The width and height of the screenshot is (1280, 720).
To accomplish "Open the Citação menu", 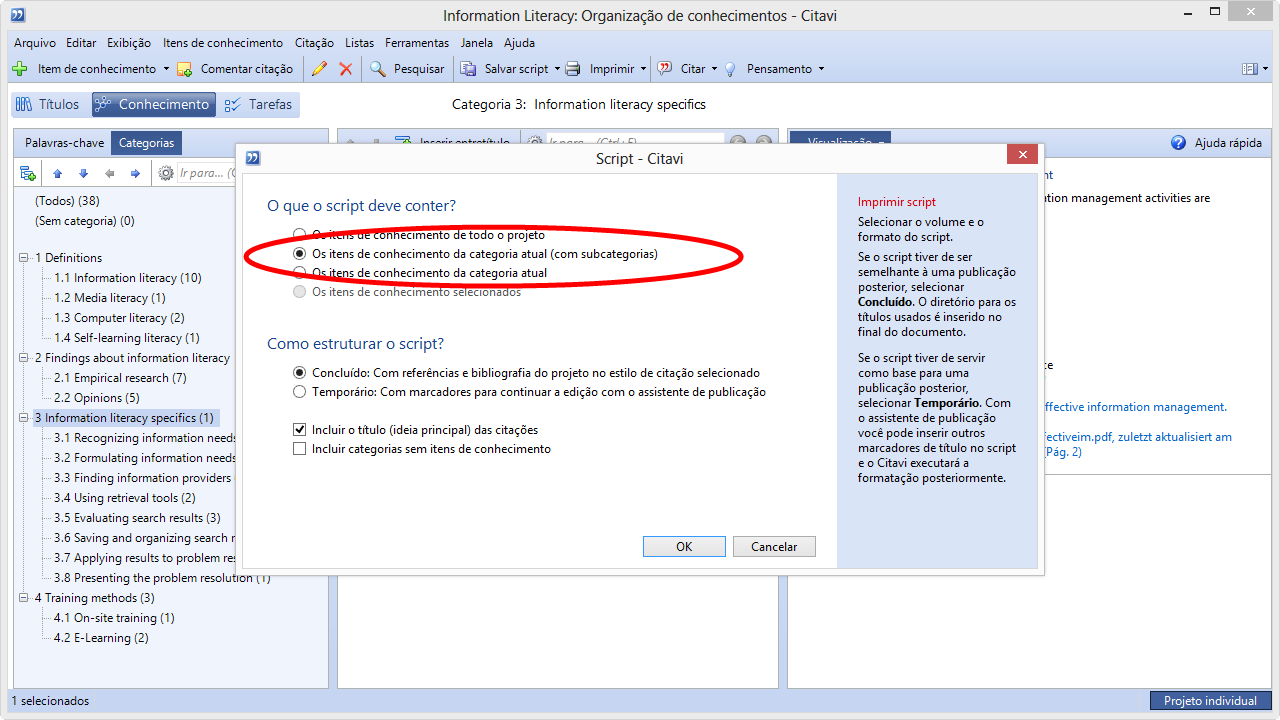I will click(x=314, y=43).
